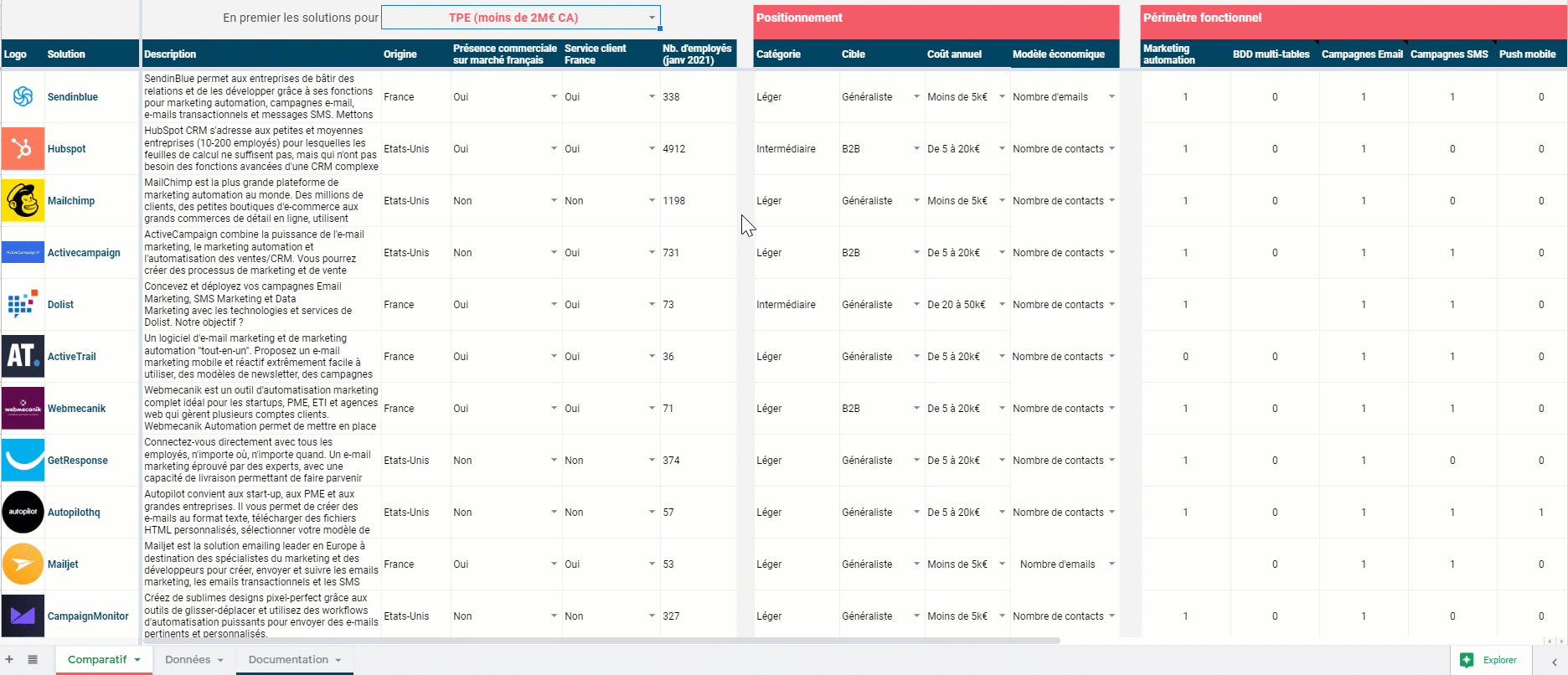Select the CampaignMonitor logo

23,616
